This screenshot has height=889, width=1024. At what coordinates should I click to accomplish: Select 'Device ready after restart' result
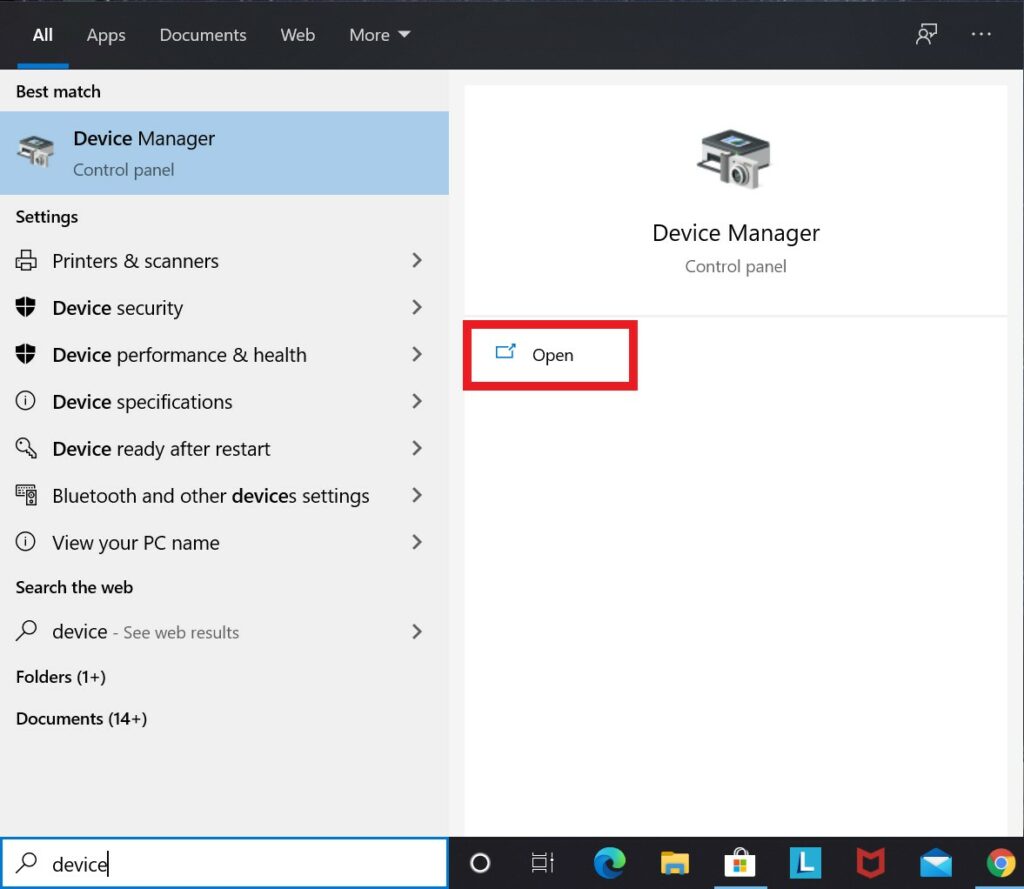[x=224, y=449]
